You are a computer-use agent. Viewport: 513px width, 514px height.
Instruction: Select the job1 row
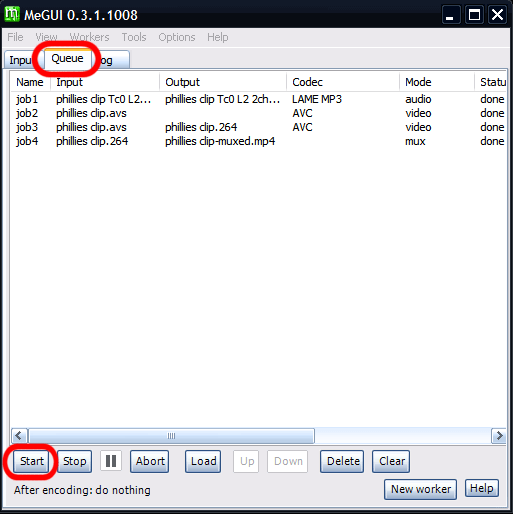click(x=259, y=99)
